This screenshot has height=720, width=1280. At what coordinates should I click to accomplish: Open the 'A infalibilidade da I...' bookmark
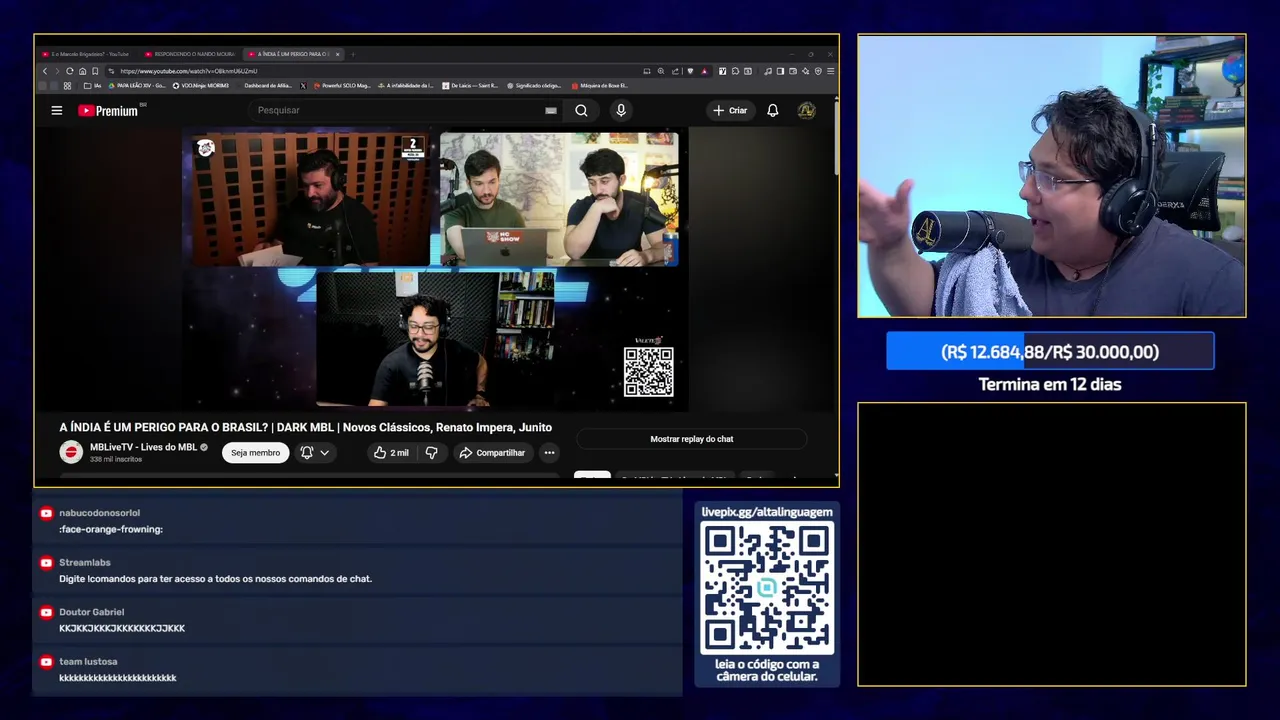pyautogui.click(x=406, y=86)
